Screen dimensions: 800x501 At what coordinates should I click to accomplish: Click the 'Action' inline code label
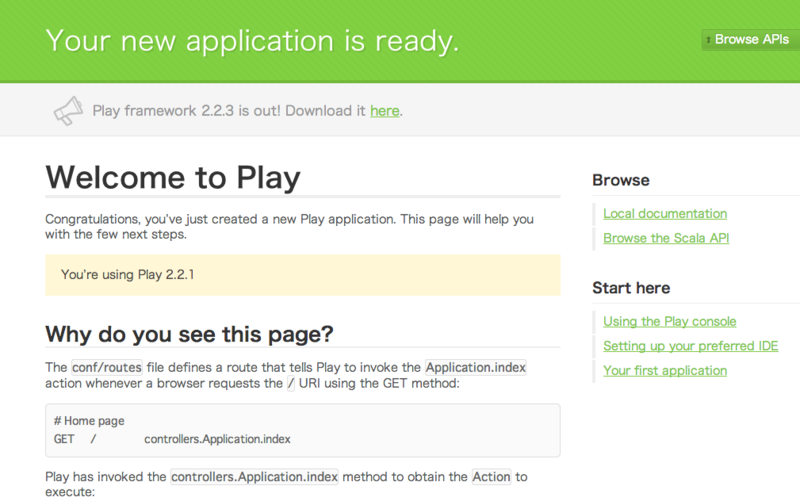pyautogui.click(x=491, y=477)
